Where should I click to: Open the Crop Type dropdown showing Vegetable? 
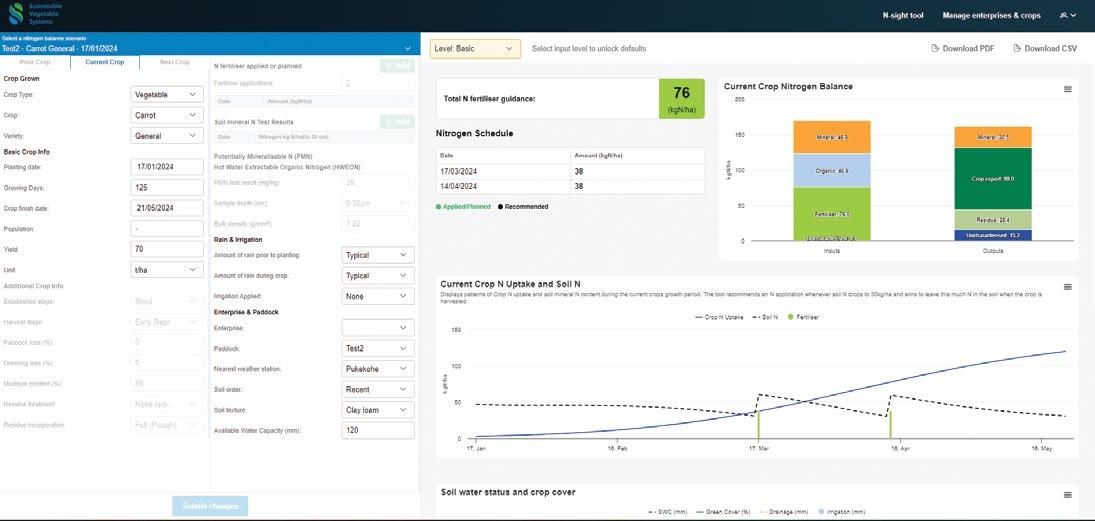[x=167, y=94]
